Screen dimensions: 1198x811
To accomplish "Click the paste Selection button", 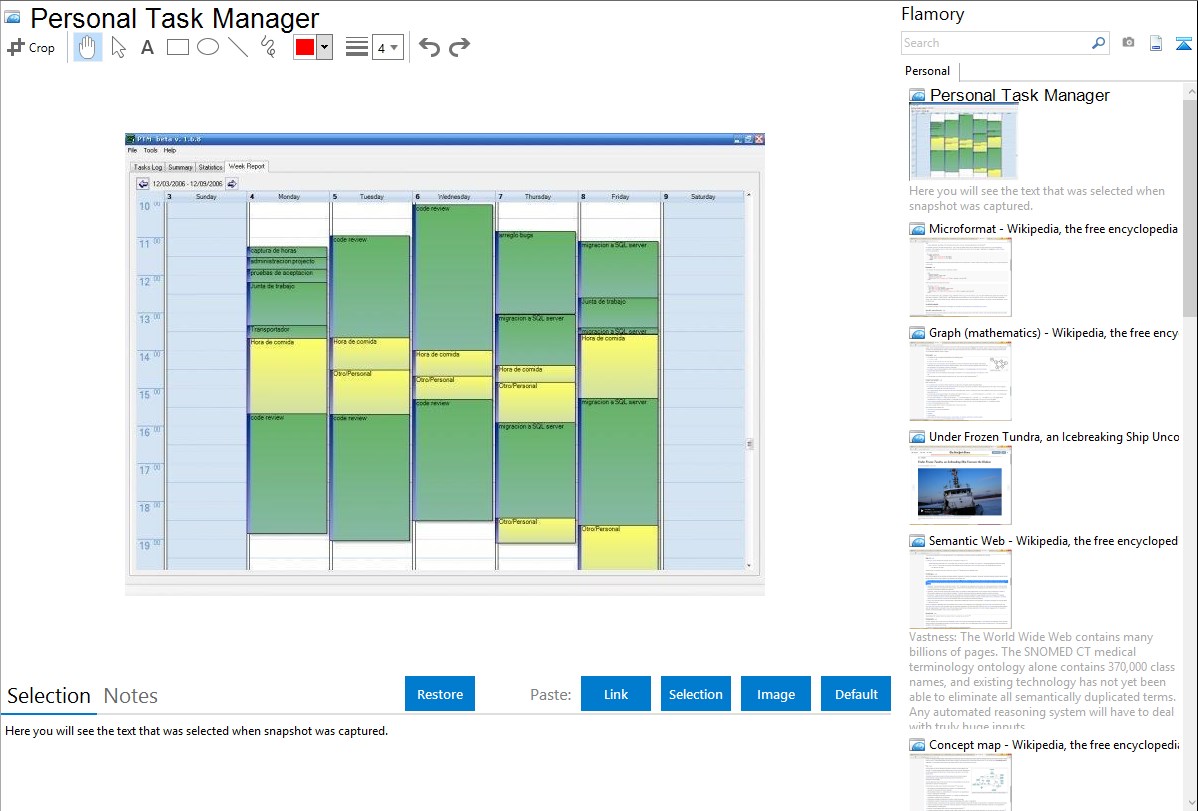I will 695,693.
